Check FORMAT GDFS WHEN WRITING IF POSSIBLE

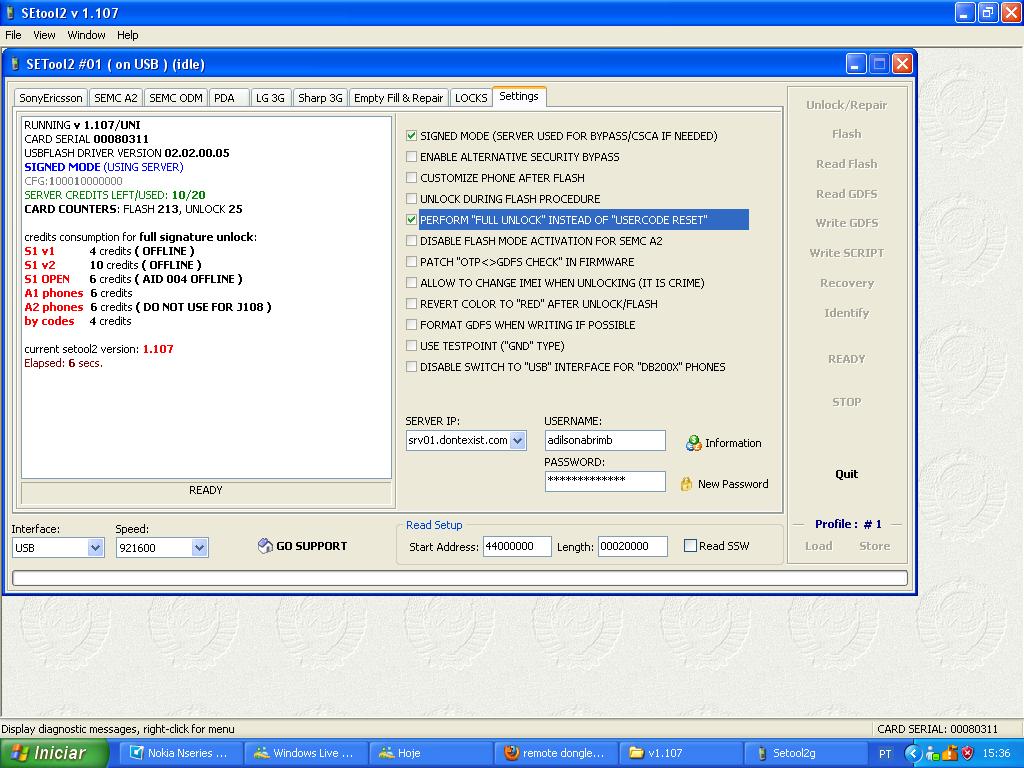click(411, 325)
